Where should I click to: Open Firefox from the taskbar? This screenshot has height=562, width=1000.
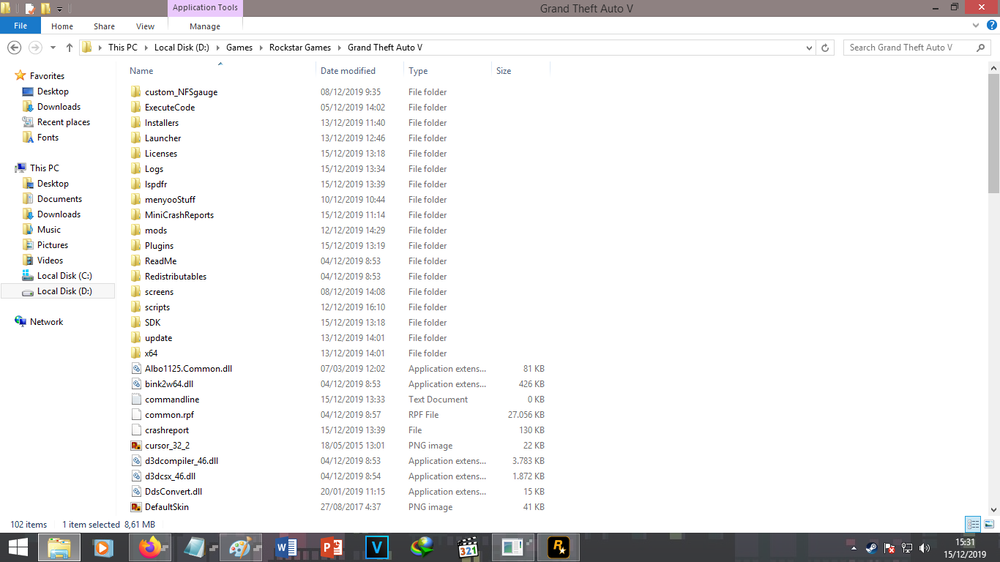[x=151, y=547]
